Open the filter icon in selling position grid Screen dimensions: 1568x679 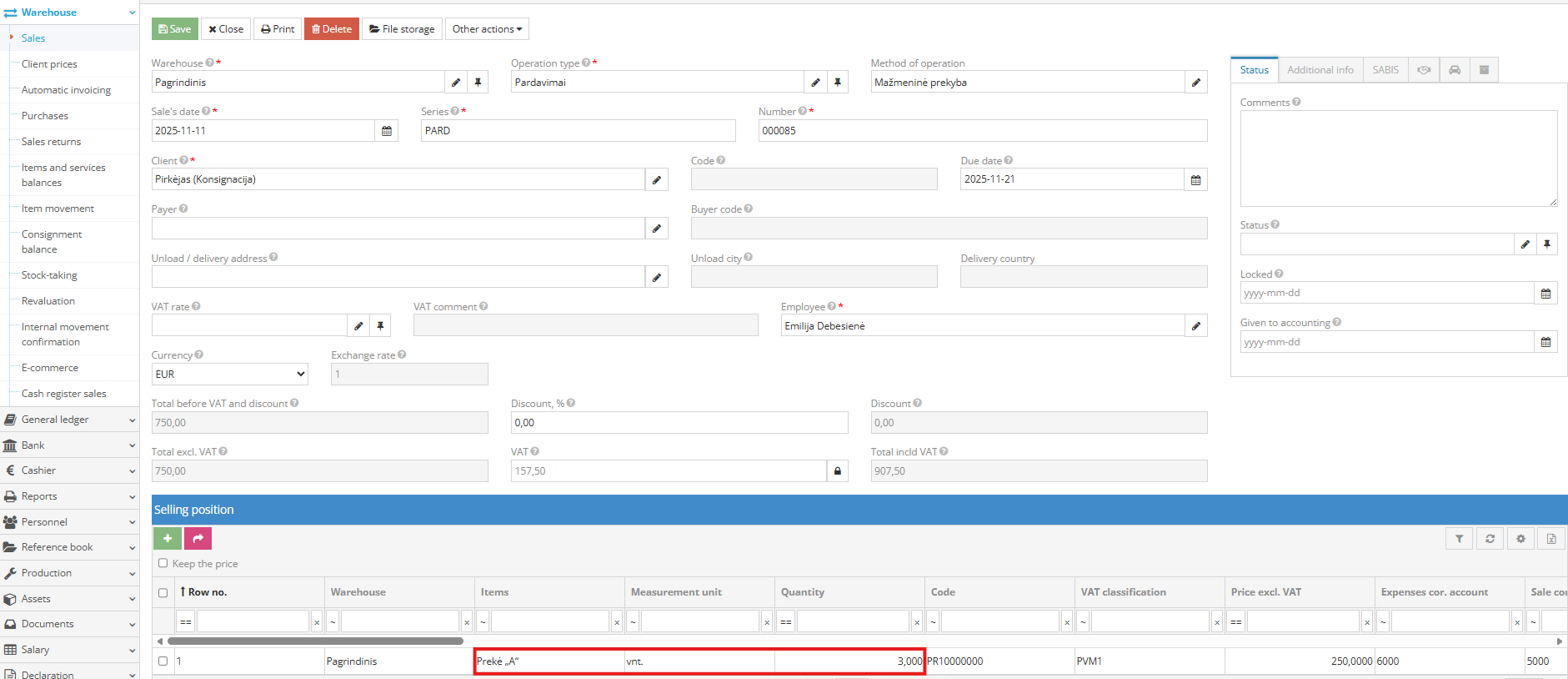tap(1459, 539)
